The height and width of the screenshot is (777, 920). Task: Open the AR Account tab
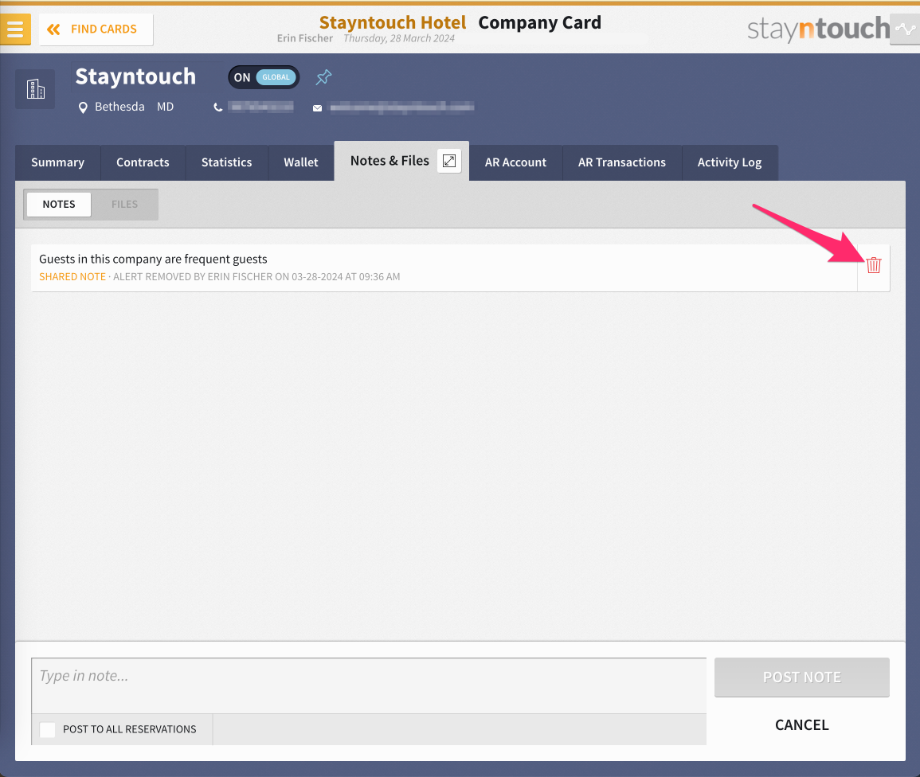pos(515,163)
